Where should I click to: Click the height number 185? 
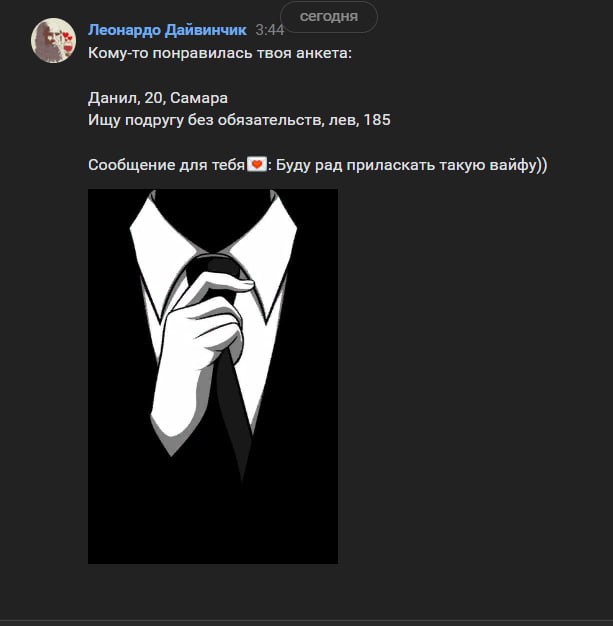point(377,120)
